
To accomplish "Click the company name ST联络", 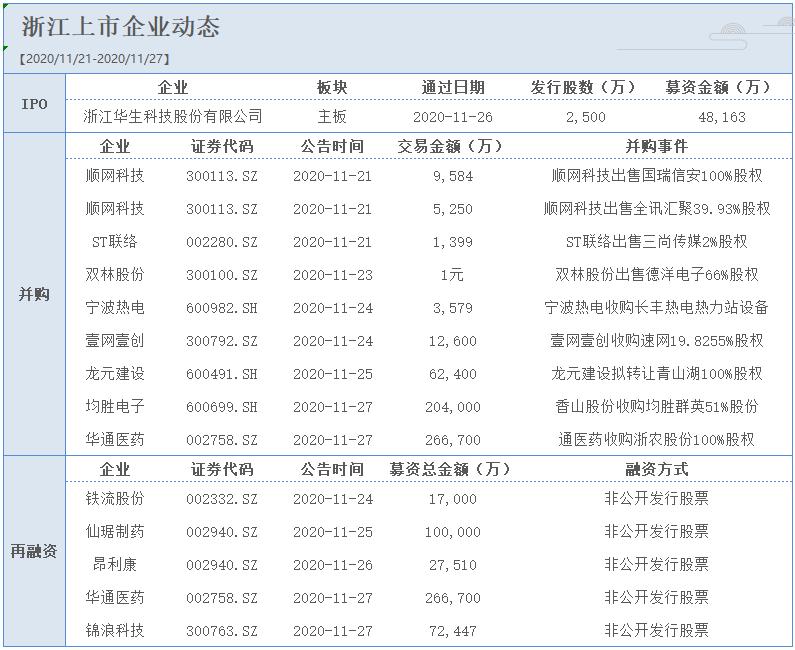I will pyautogui.click(x=115, y=241).
